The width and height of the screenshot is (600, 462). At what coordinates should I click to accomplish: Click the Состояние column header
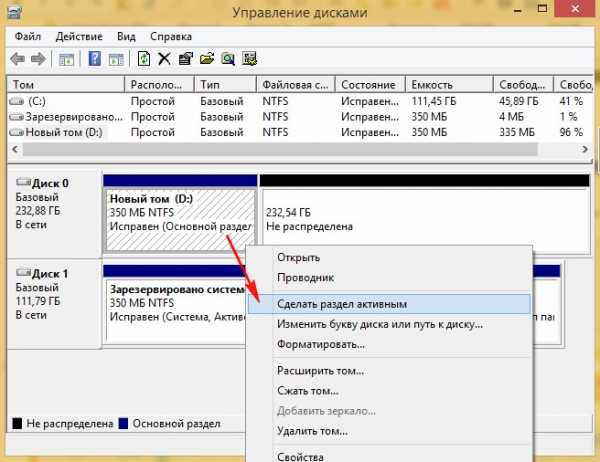click(370, 85)
